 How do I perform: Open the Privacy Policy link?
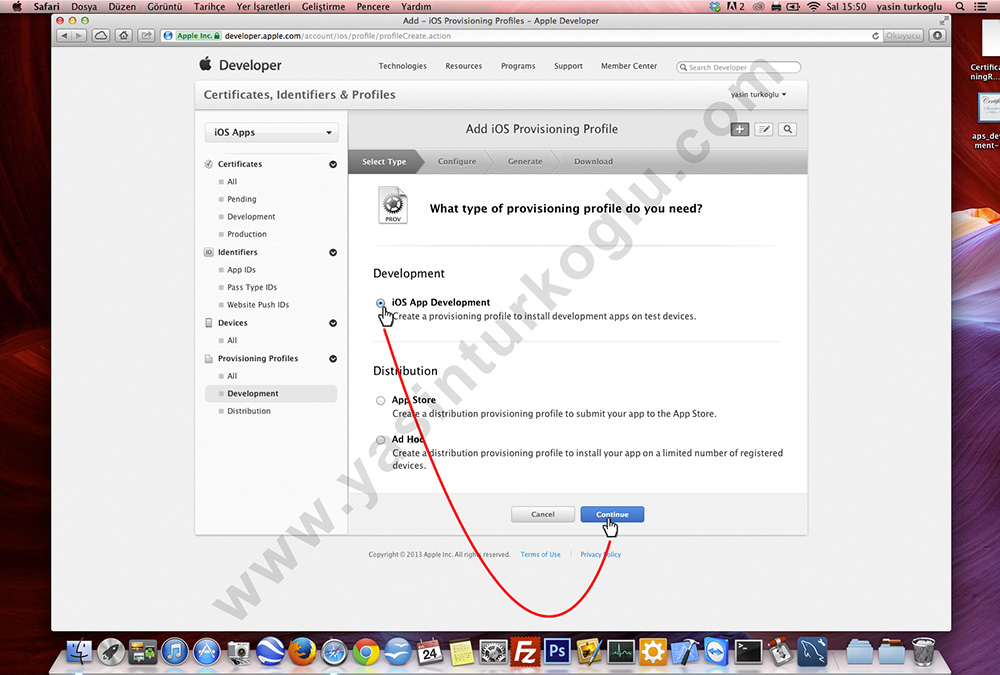tap(600, 554)
